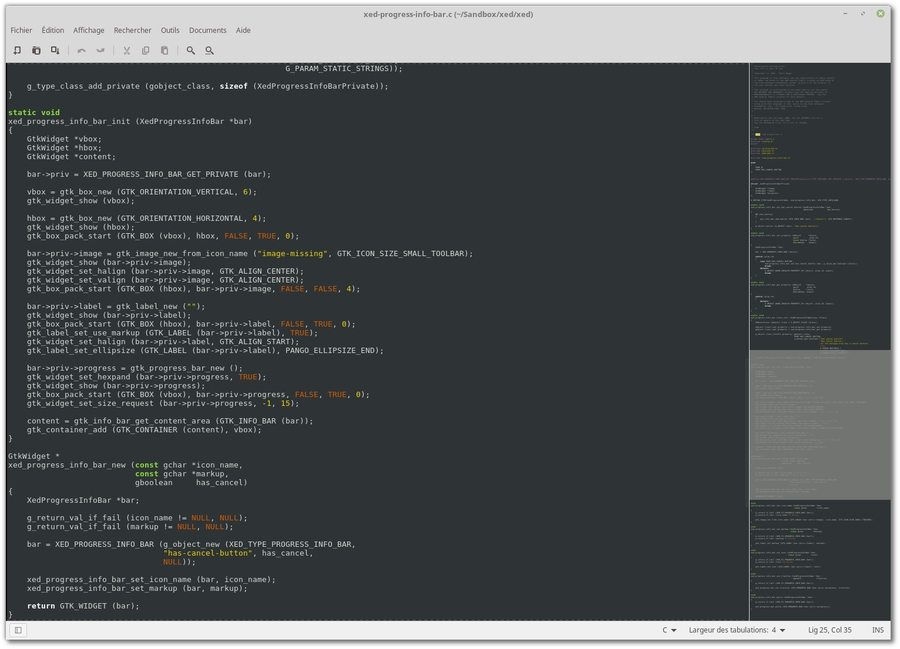Click the Copy icon in toolbar

tap(145, 50)
